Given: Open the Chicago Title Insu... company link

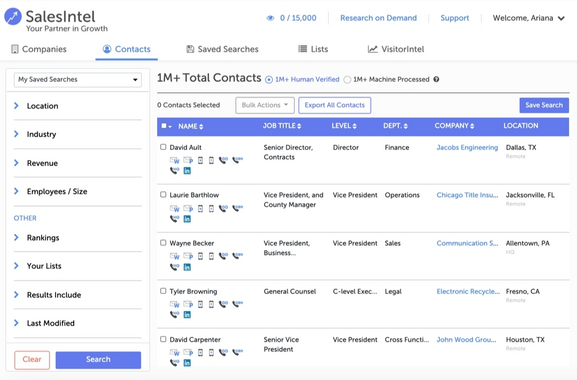Looking at the screenshot, I should pos(467,195).
